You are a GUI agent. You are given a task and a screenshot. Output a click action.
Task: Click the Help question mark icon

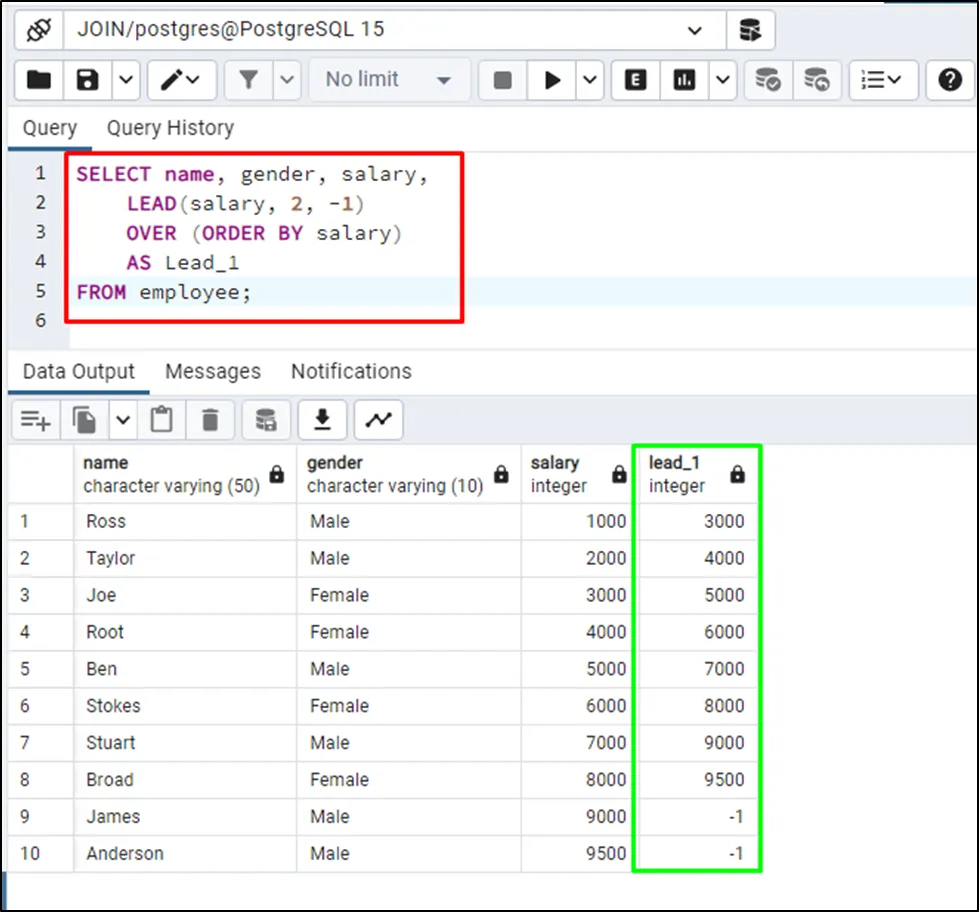click(949, 80)
